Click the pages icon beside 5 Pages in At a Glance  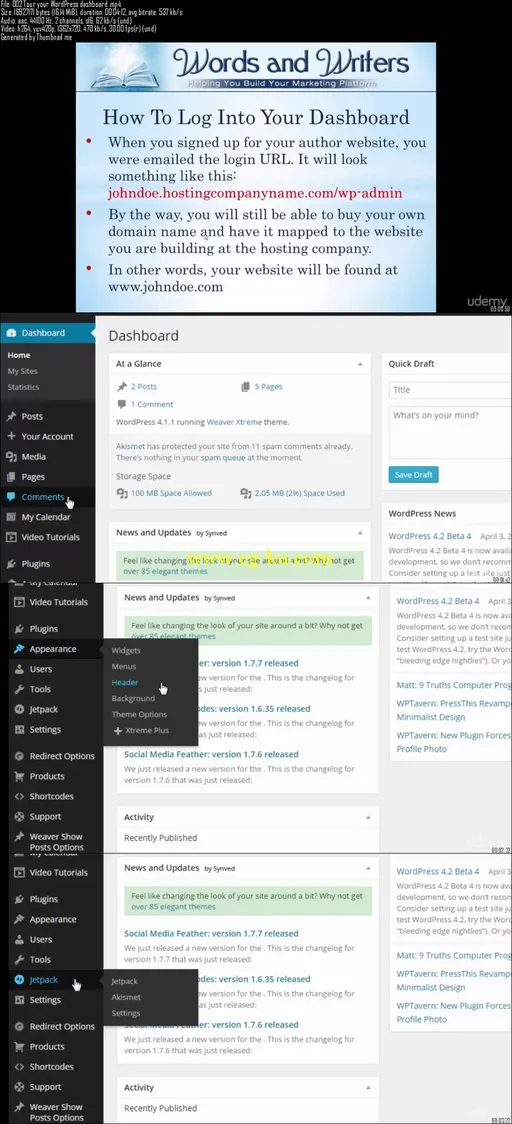click(x=246, y=386)
